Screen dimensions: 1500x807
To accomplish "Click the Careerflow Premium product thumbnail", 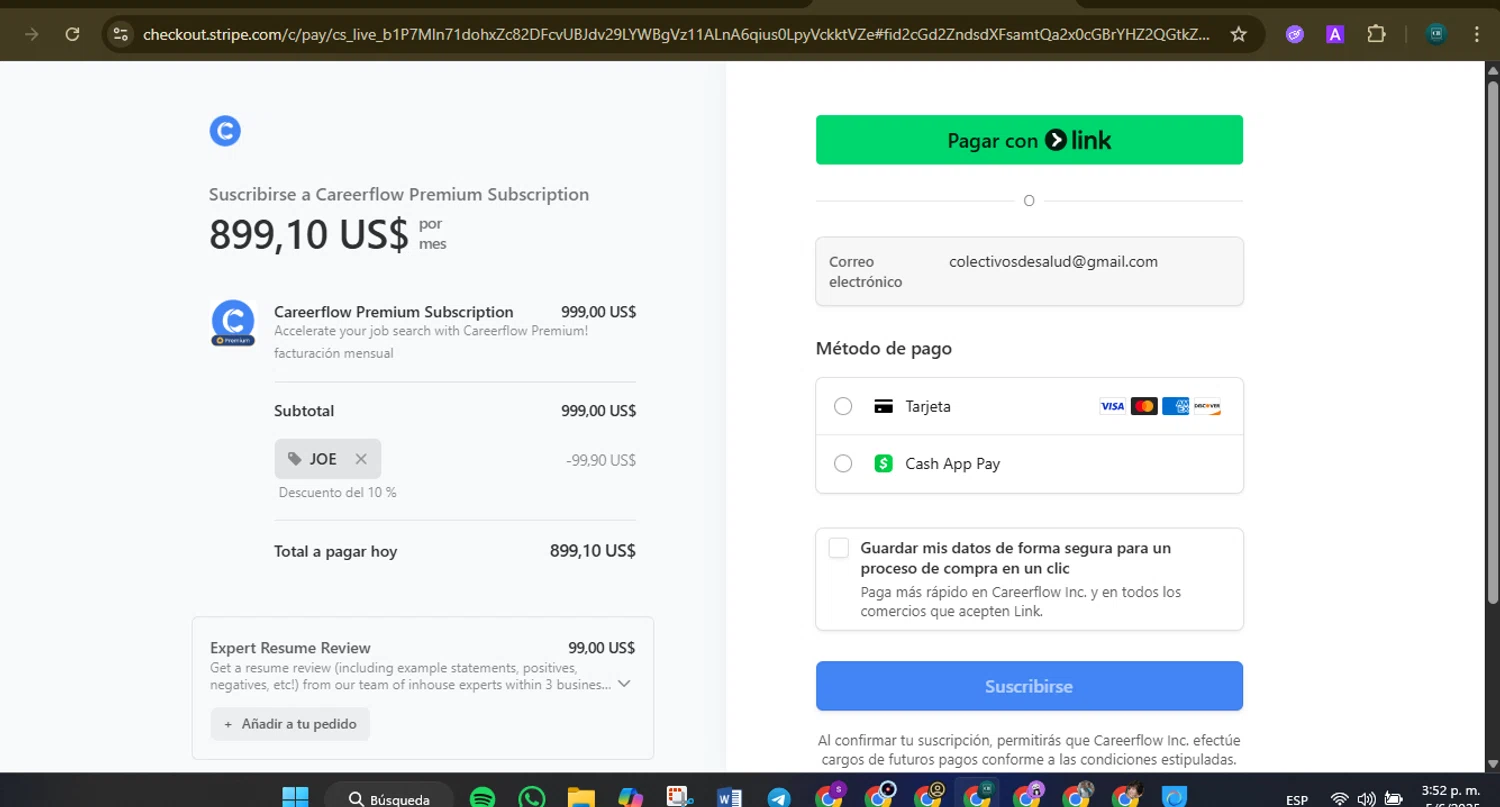I will point(233,323).
